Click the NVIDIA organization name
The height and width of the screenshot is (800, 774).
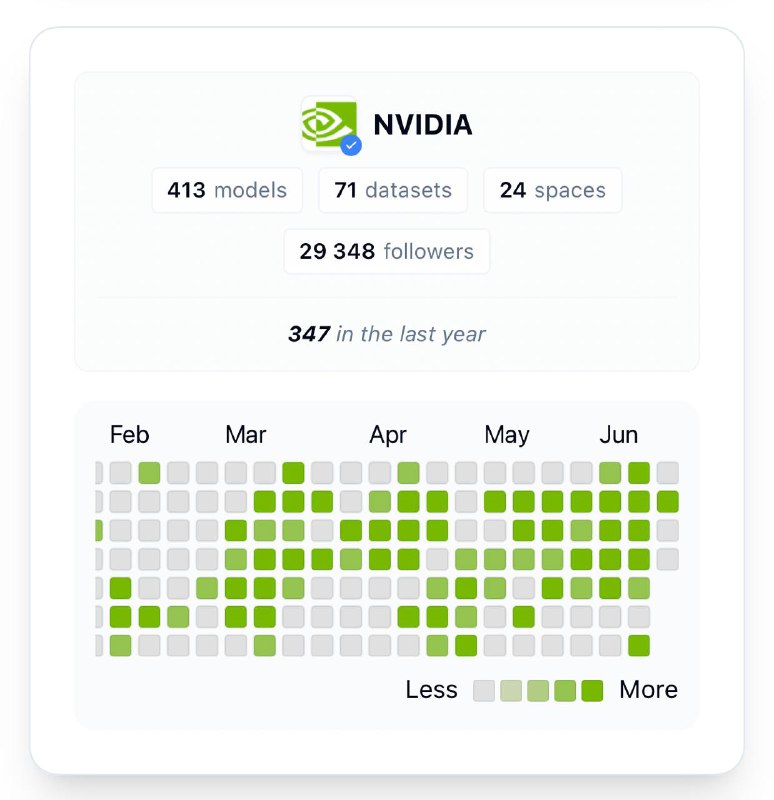coord(423,125)
